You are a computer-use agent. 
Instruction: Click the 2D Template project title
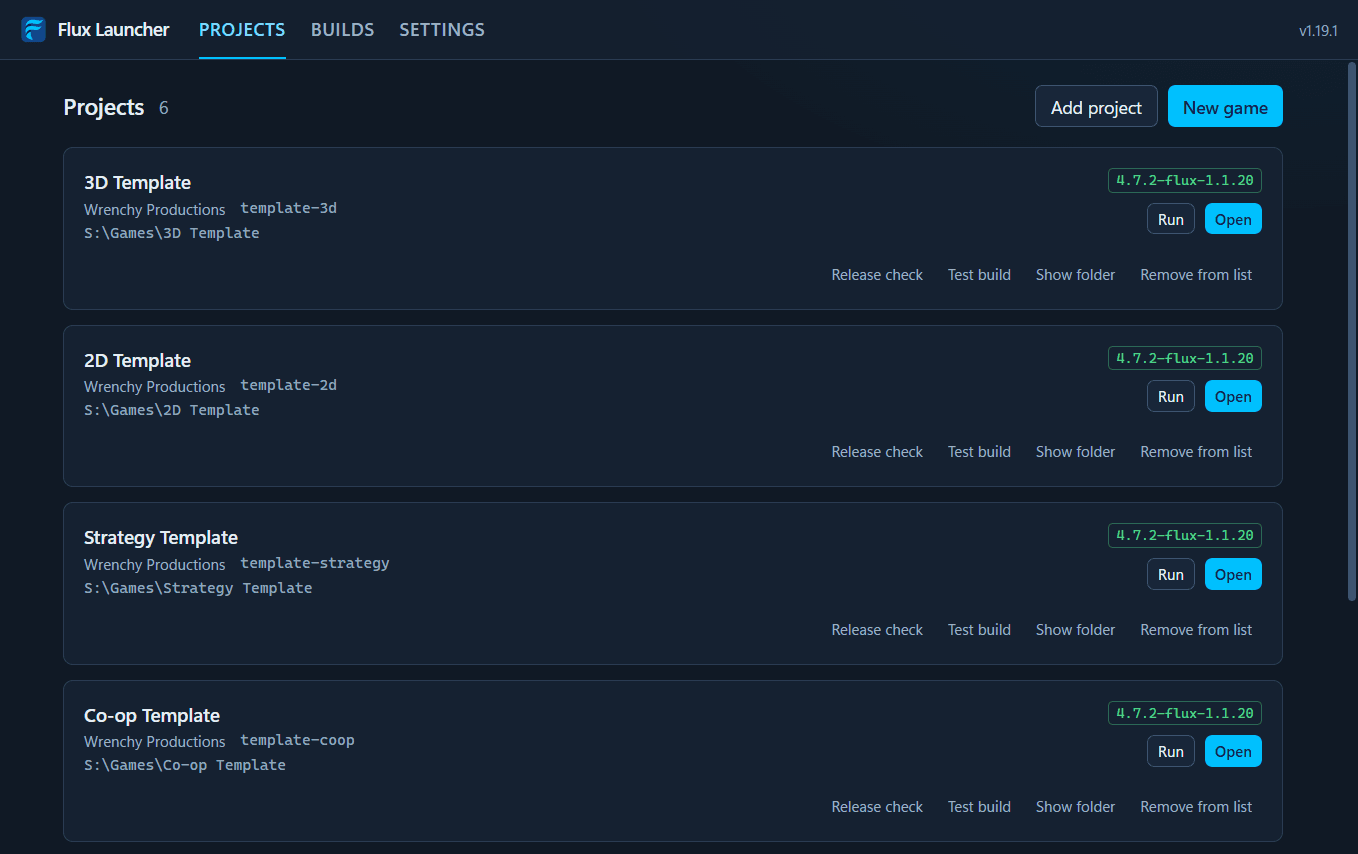pyautogui.click(x=137, y=361)
